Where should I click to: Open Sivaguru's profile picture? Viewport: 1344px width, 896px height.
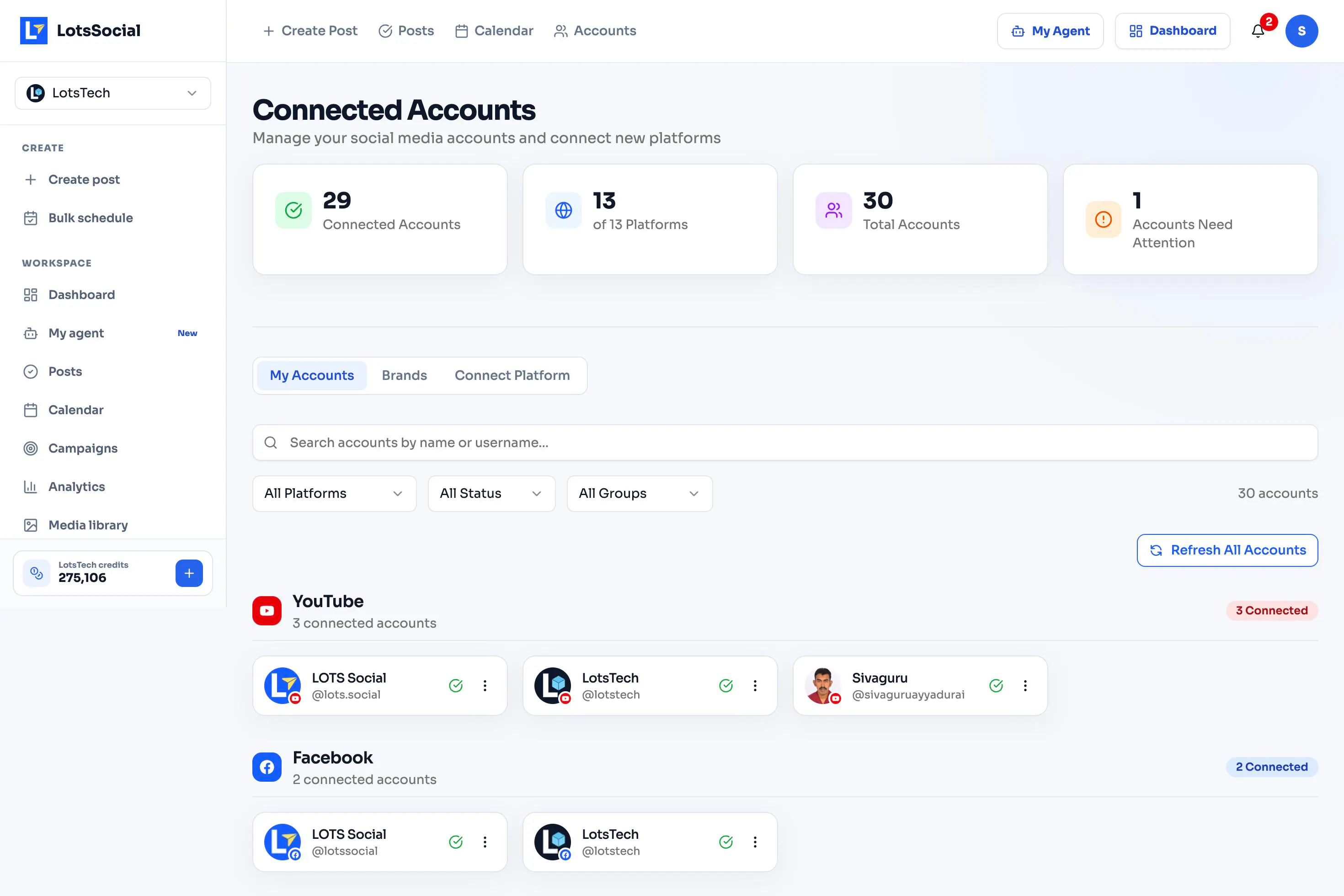[x=823, y=686]
